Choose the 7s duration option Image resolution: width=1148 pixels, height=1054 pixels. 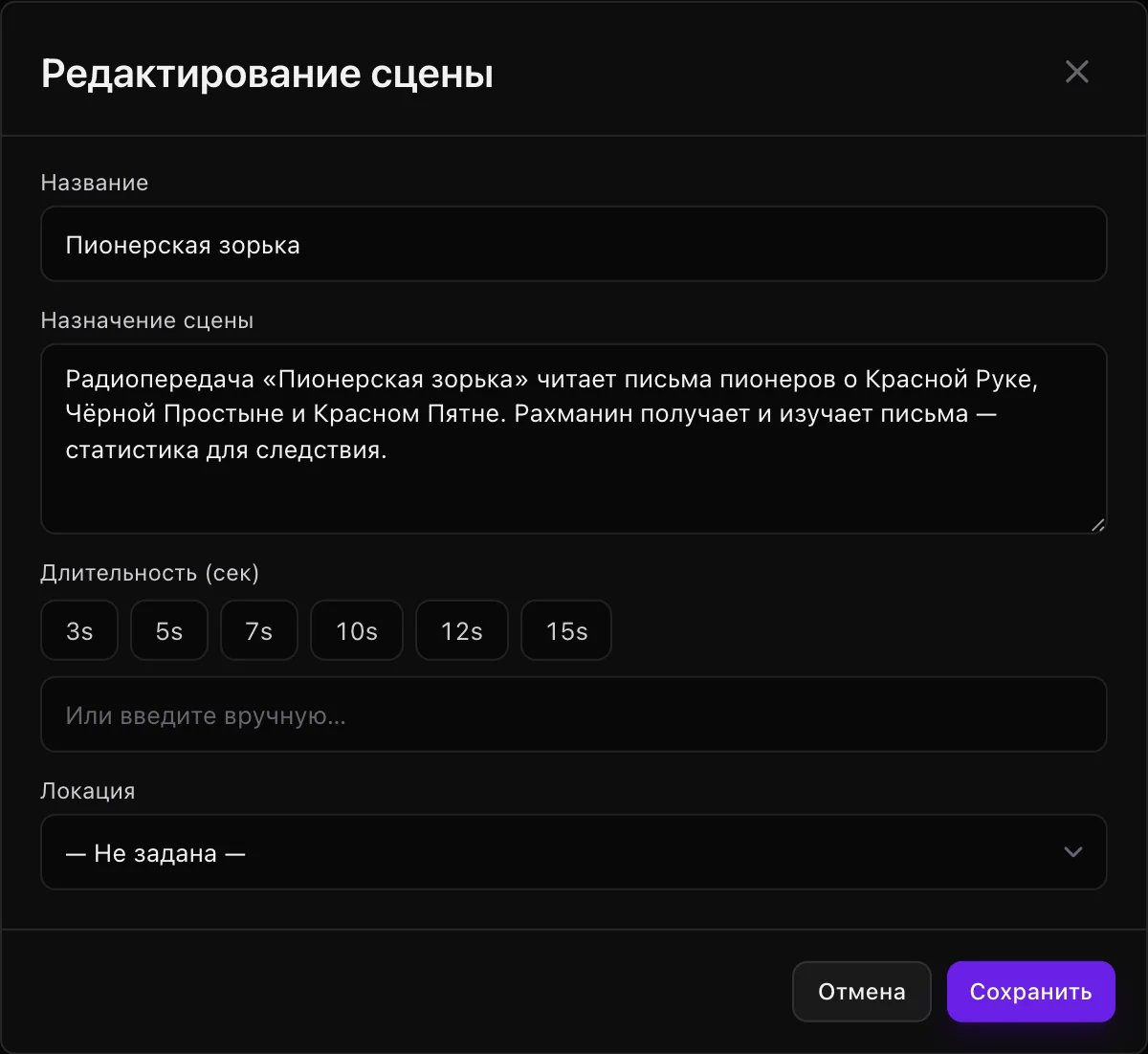coord(259,631)
